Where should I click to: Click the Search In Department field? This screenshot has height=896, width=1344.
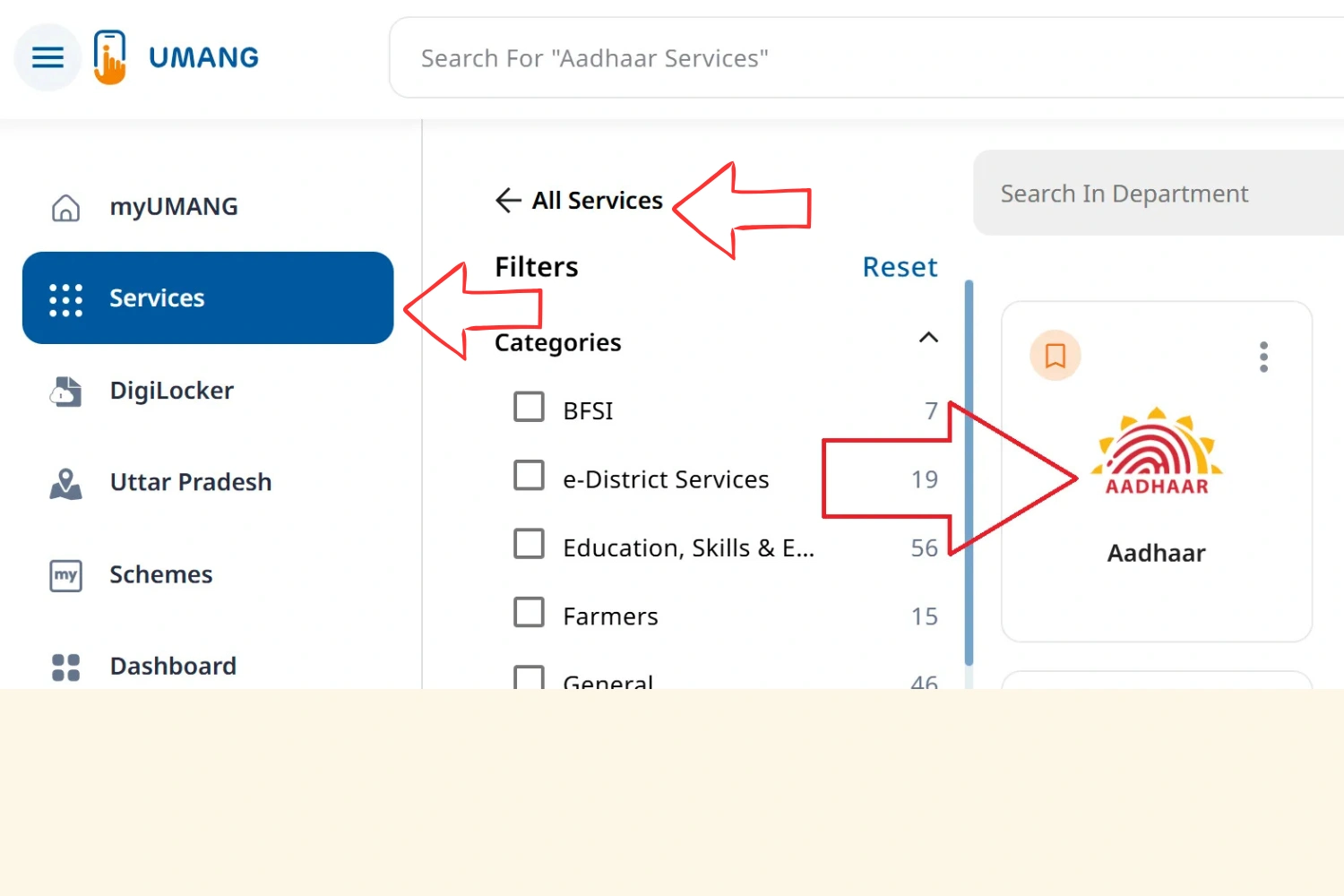click(1159, 193)
